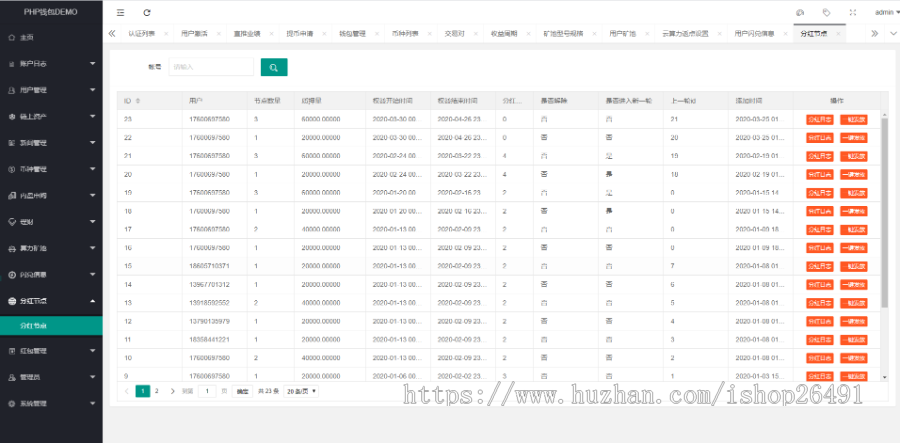Close the 用户激活 tab
Viewport: 900px width, 443px height.
pos(219,34)
